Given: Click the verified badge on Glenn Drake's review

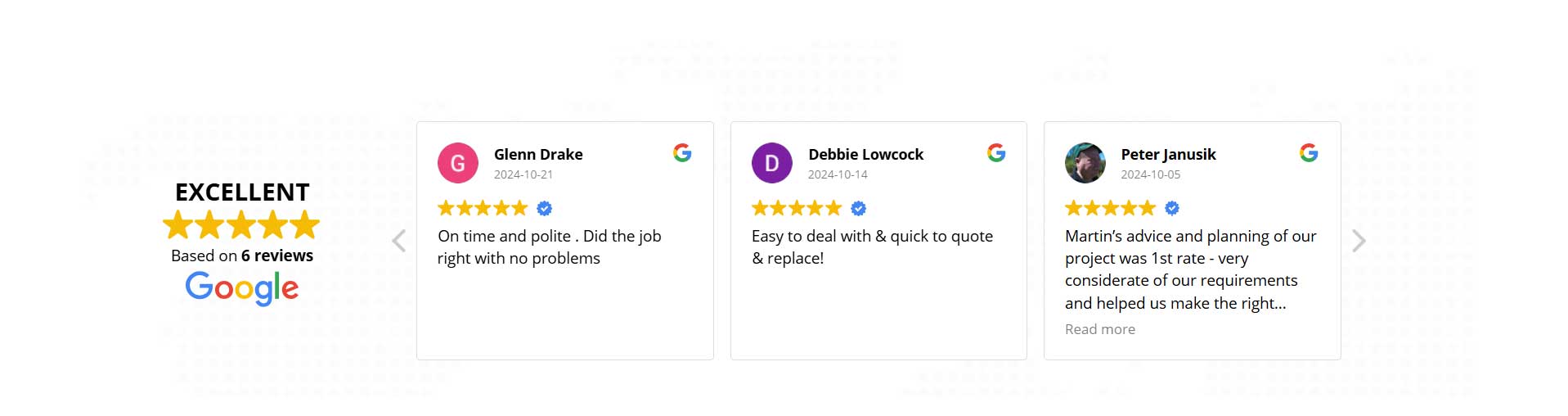Looking at the screenshot, I should (x=544, y=209).
